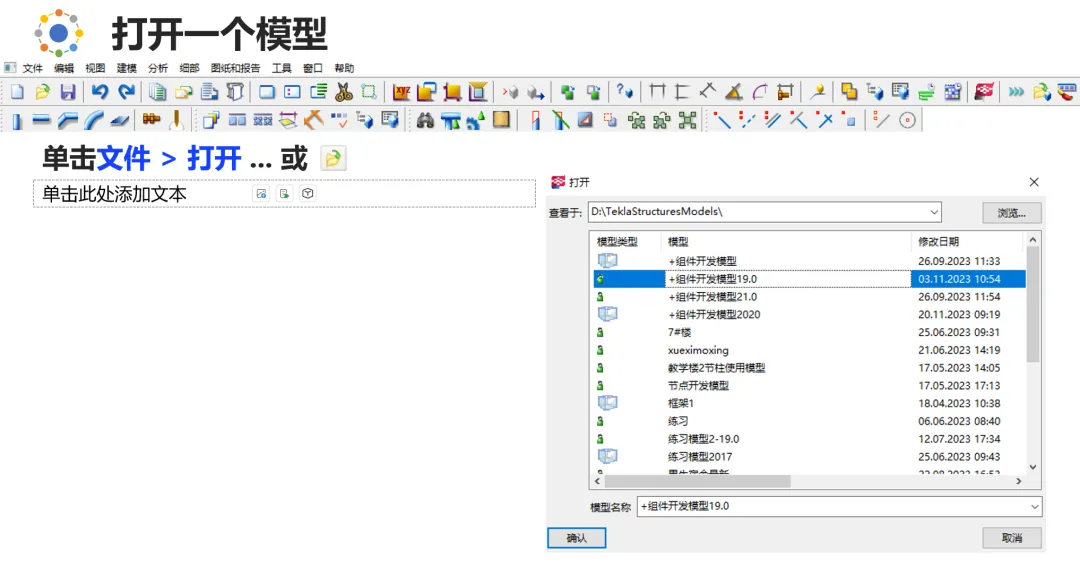Viewport: 1080px width, 566px height.
Task: Select the angle measure icon
Action: point(734,92)
